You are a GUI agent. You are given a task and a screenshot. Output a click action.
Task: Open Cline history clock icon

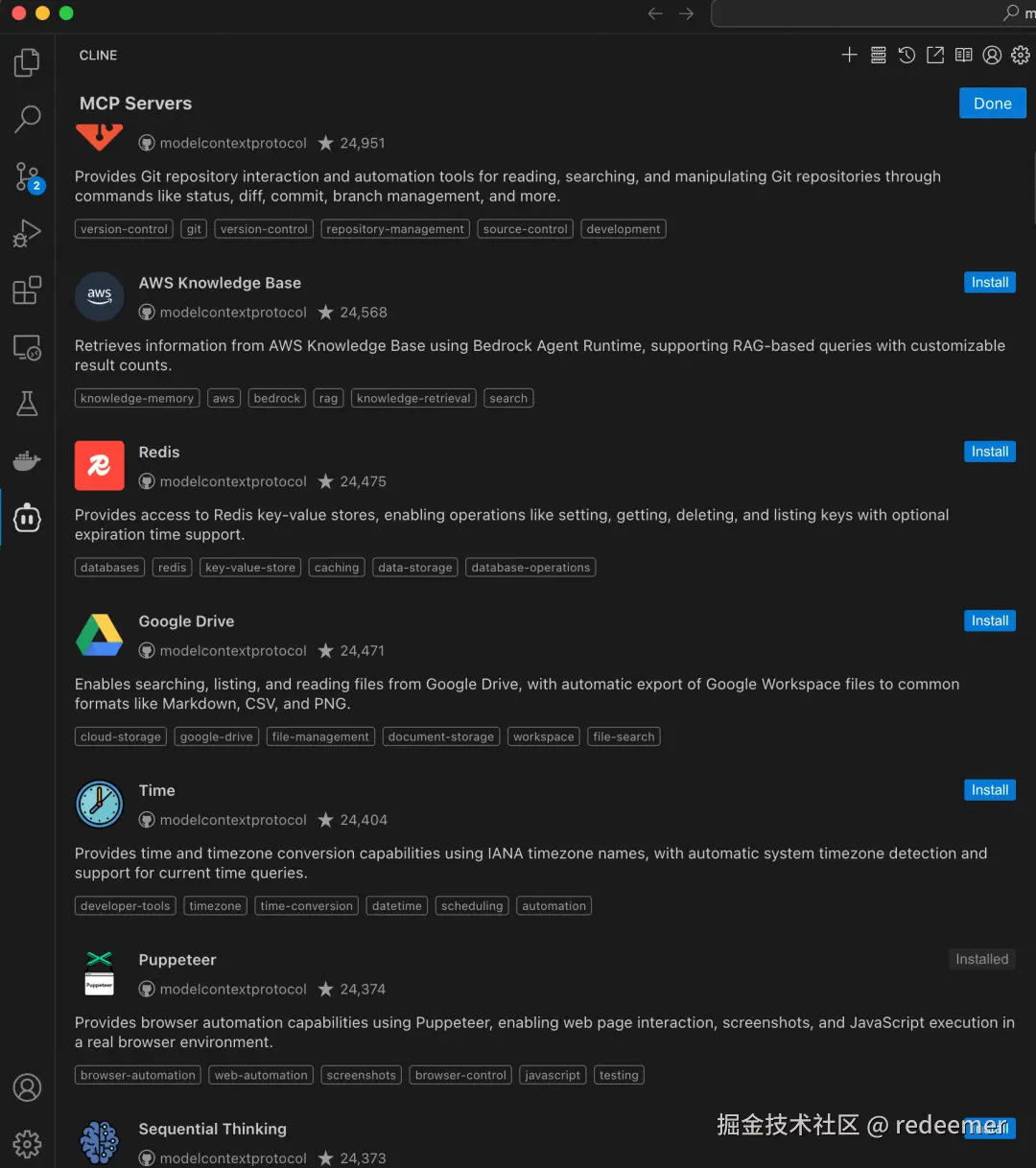point(906,55)
